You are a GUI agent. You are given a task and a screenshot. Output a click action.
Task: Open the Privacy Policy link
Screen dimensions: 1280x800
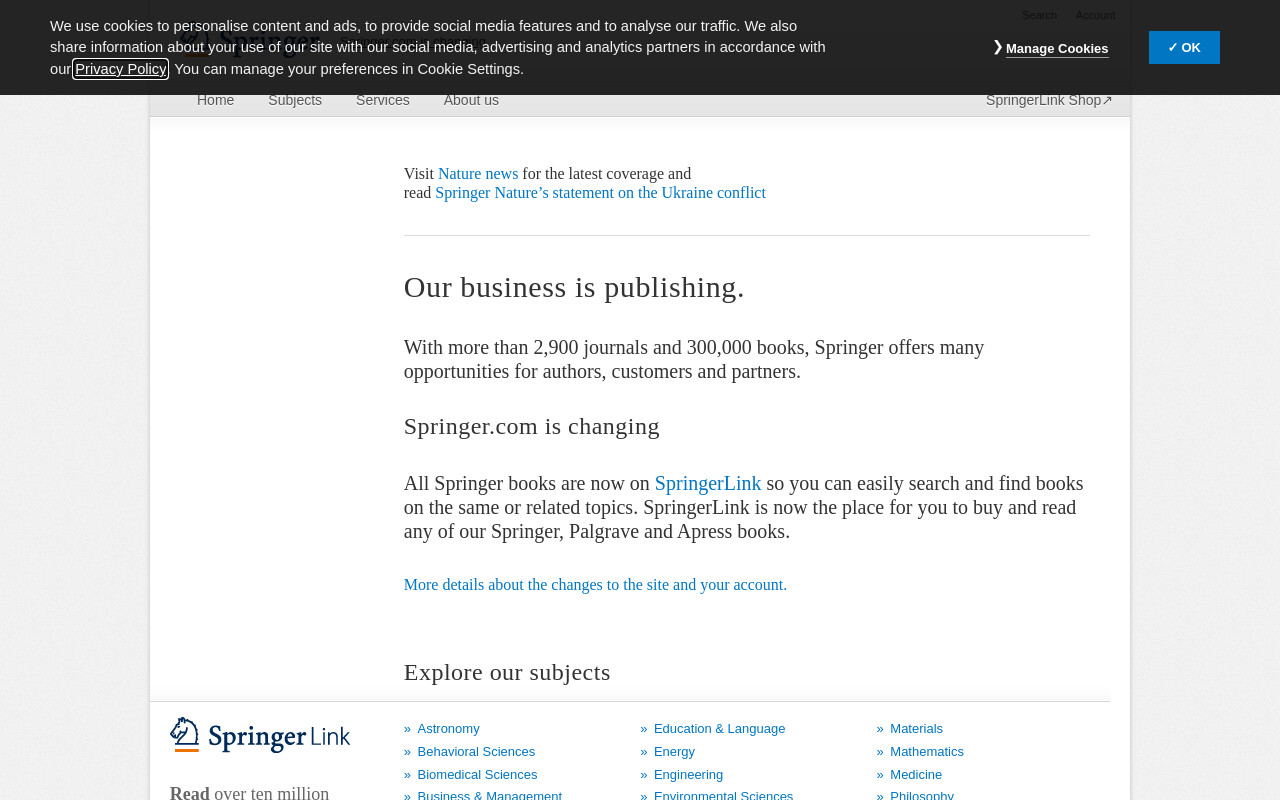121,69
